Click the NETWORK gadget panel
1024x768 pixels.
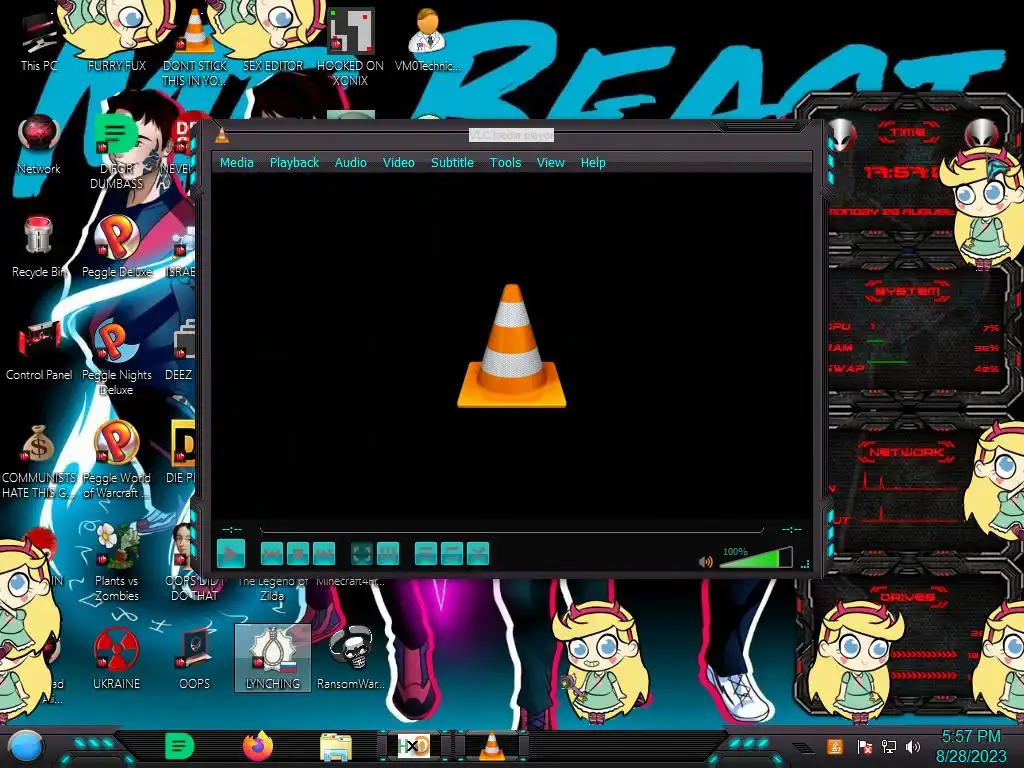[908, 490]
